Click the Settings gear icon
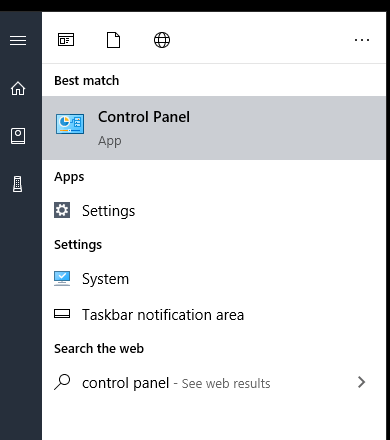Screen dimensions: 390x440 (x=62, y=210)
